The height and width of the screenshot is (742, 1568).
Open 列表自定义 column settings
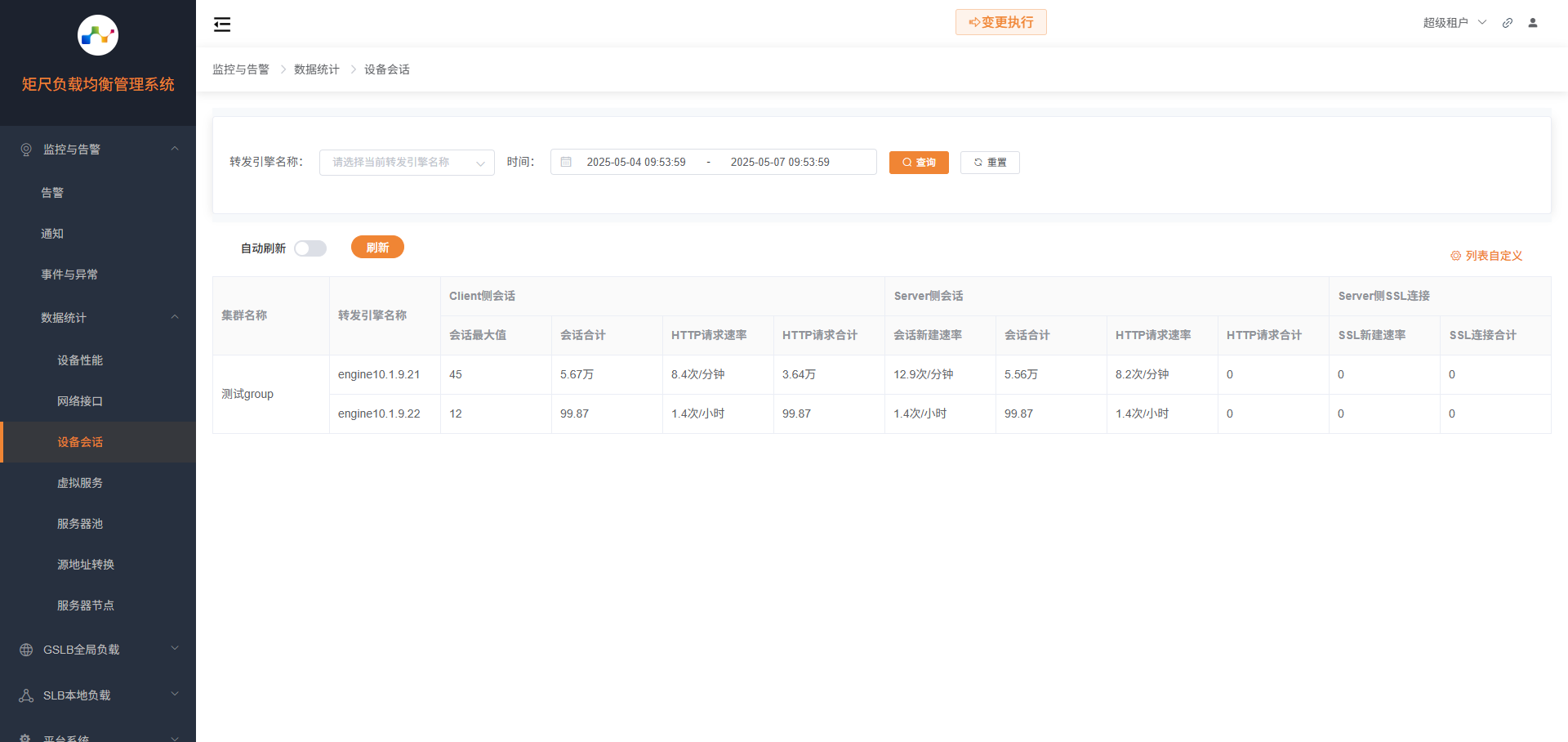pyautogui.click(x=1486, y=256)
